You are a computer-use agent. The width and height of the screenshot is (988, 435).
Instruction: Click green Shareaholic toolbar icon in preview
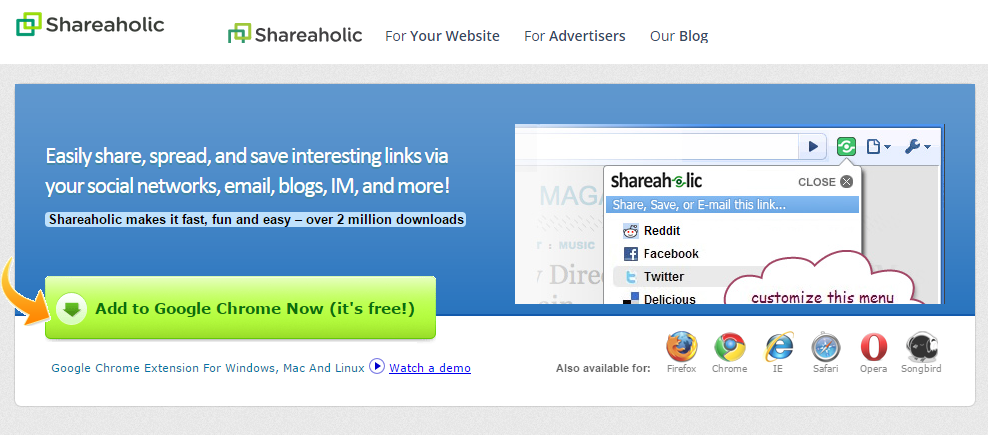click(846, 147)
